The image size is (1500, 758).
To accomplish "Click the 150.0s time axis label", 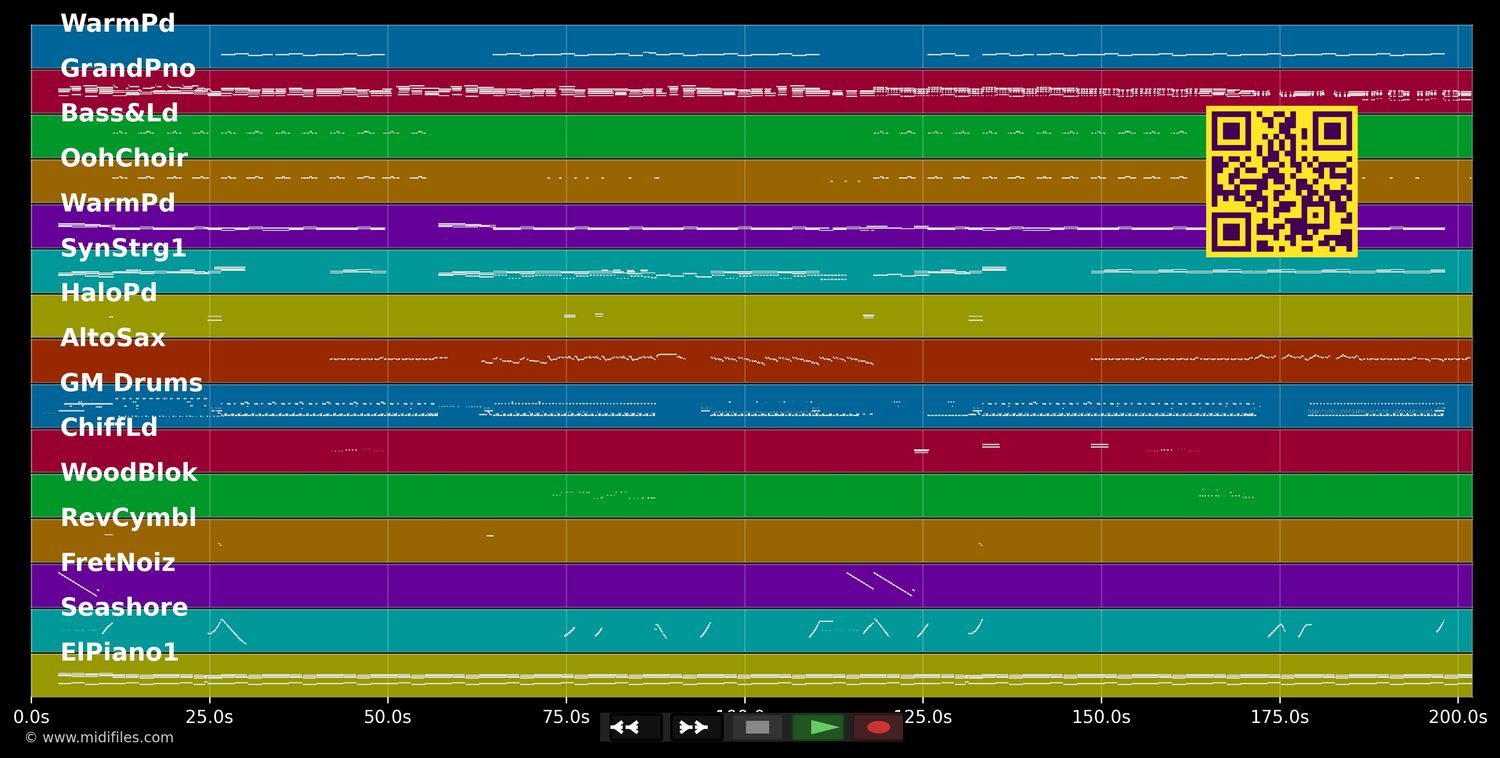I will 1101,717.
